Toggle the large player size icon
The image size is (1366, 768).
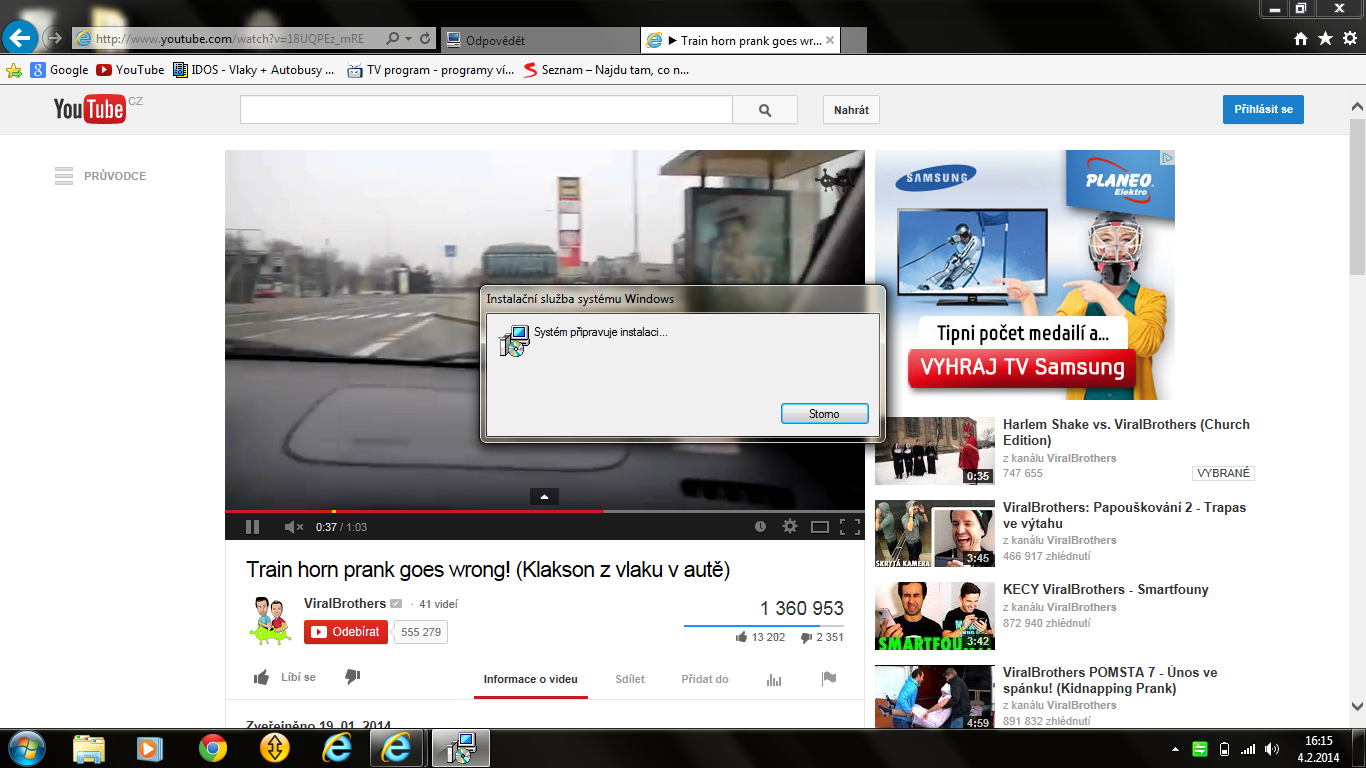point(820,526)
